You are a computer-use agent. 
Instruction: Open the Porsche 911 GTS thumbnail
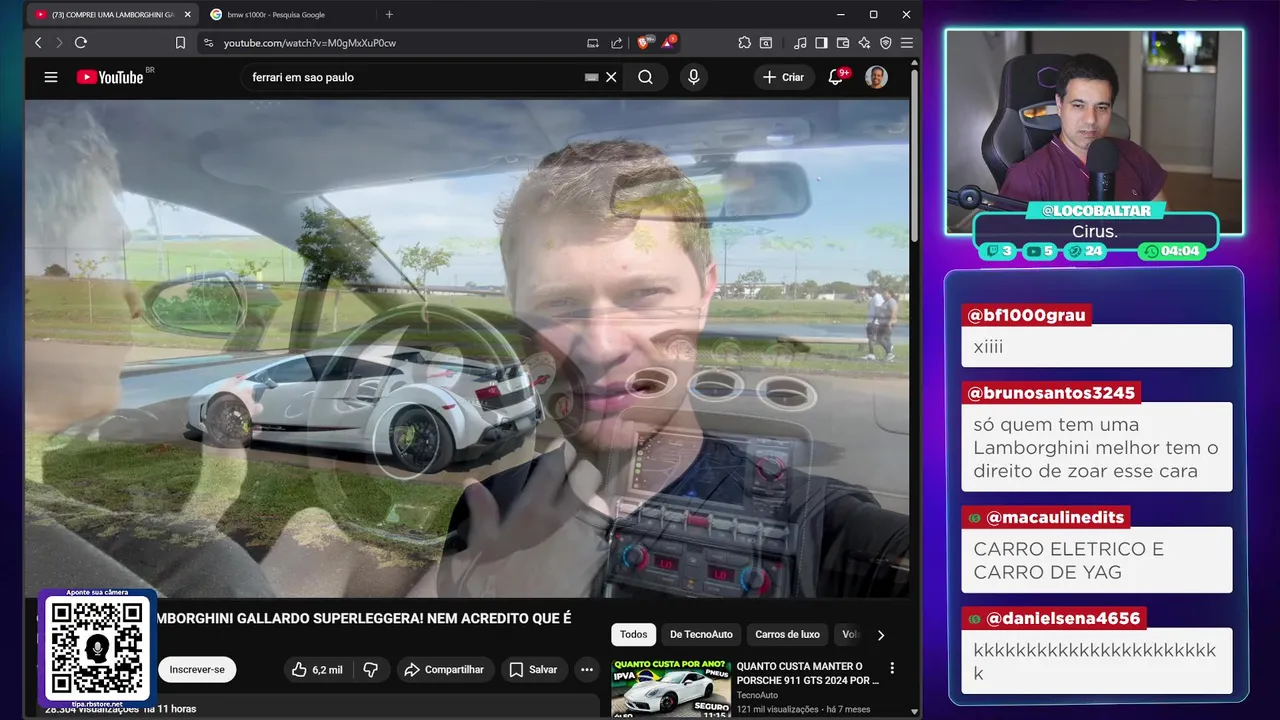coord(671,689)
